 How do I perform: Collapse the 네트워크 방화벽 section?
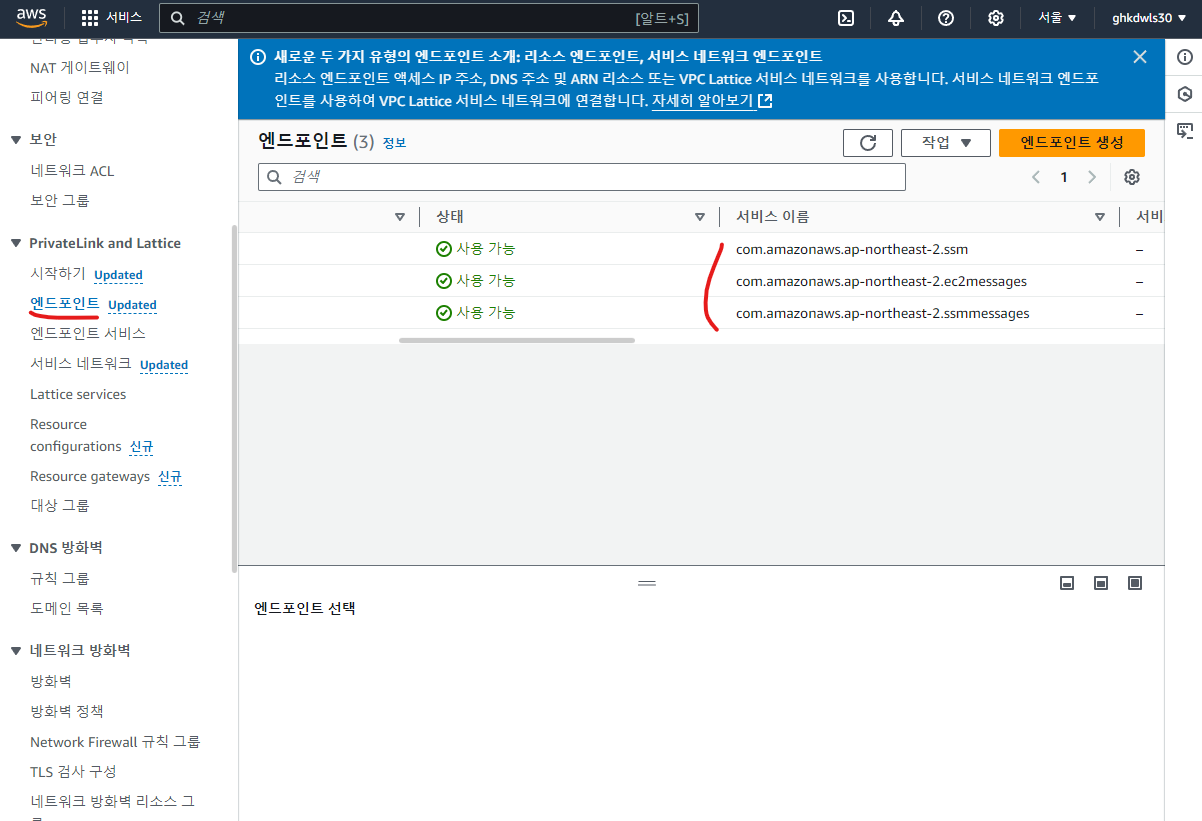tap(16, 651)
